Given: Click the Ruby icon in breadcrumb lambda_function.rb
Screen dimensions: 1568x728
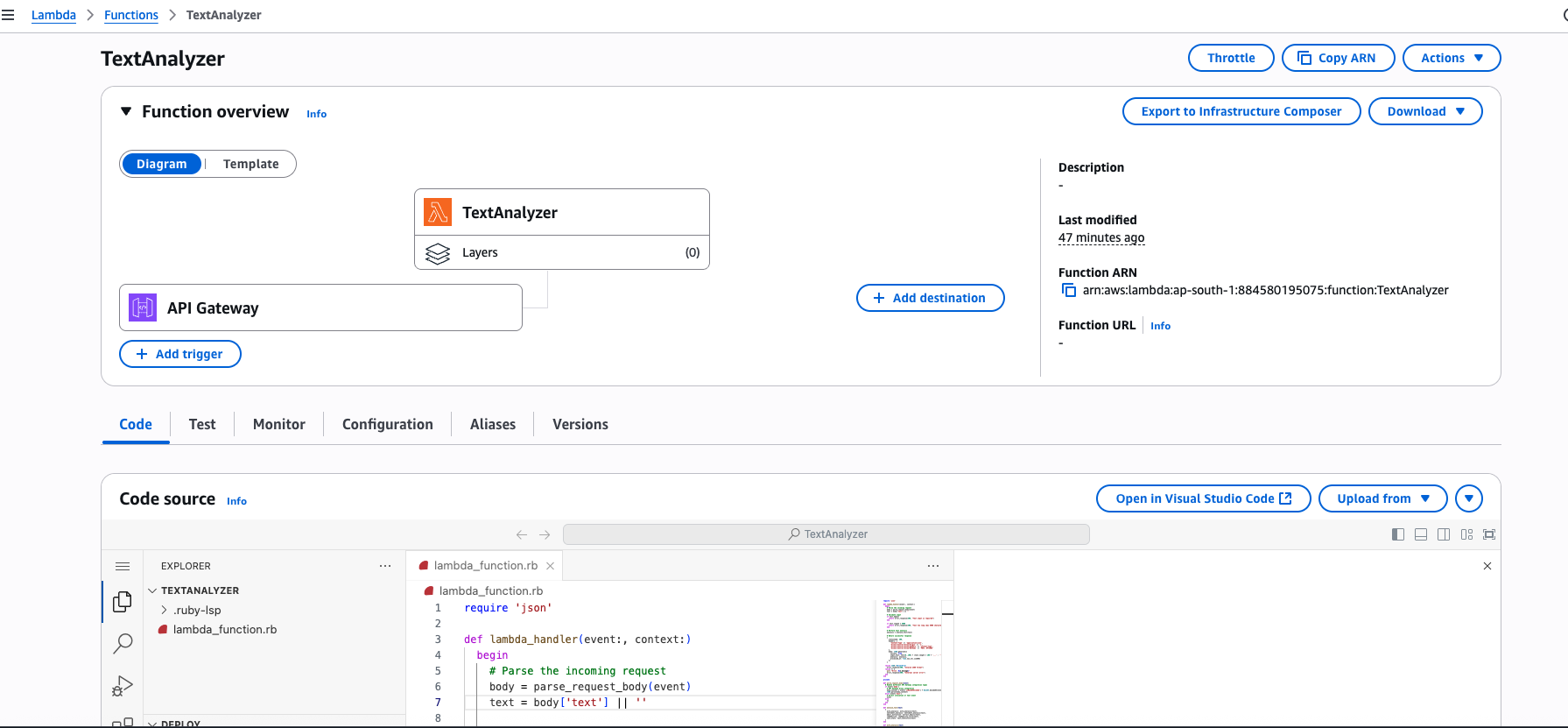Looking at the screenshot, I should [x=429, y=591].
